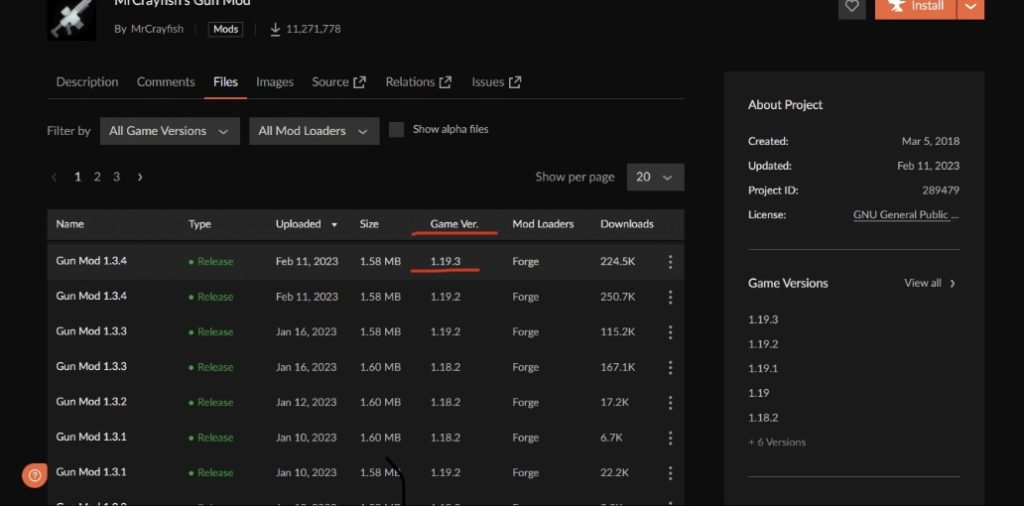Go to page 2 of files
This screenshot has width=1024, height=506.
(97, 177)
